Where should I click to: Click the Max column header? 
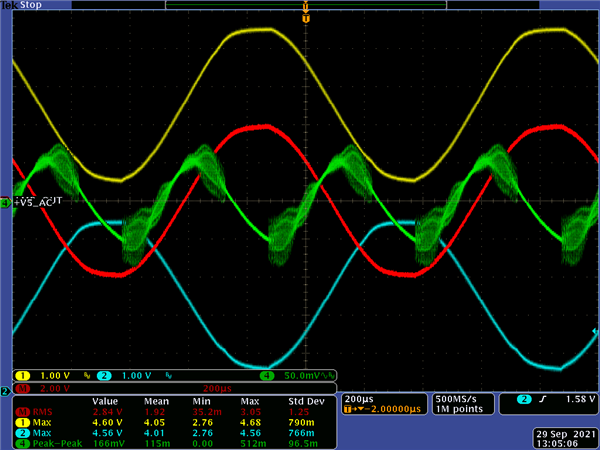point(249,401)
